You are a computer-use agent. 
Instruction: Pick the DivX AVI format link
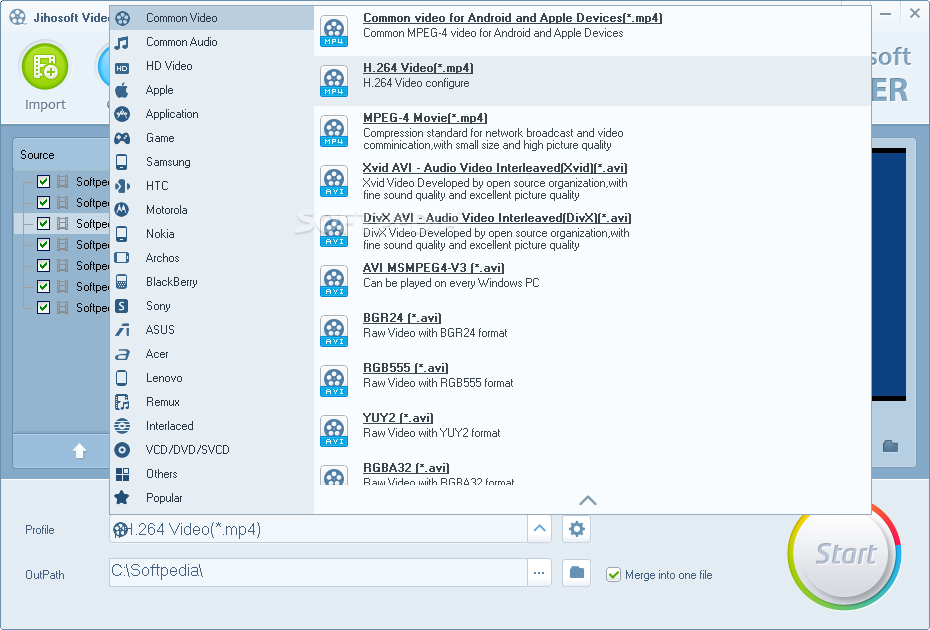[x=497, y=218]
